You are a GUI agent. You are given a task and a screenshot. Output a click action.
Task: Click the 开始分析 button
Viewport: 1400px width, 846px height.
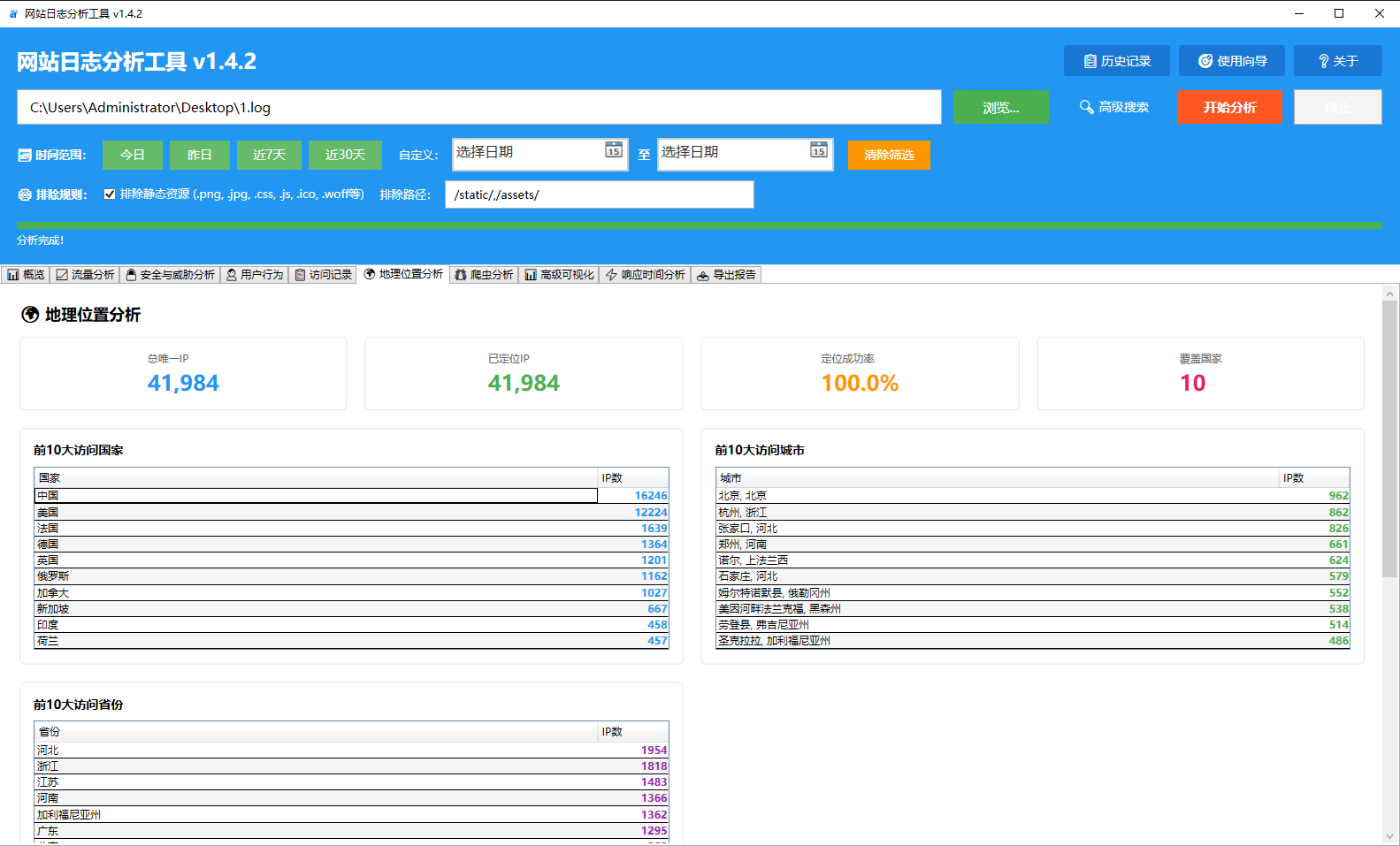pos(1229,107)
